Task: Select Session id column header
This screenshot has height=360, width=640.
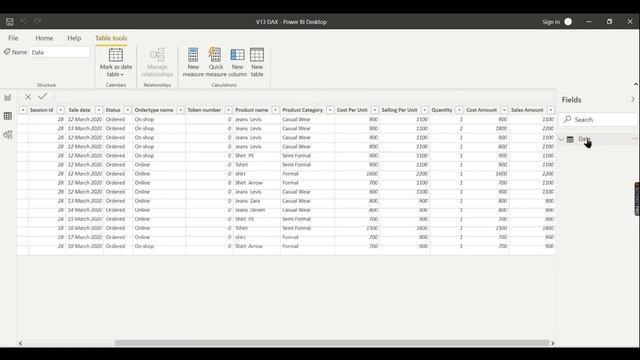Action: pyautogui.click(x=42, y=110)
